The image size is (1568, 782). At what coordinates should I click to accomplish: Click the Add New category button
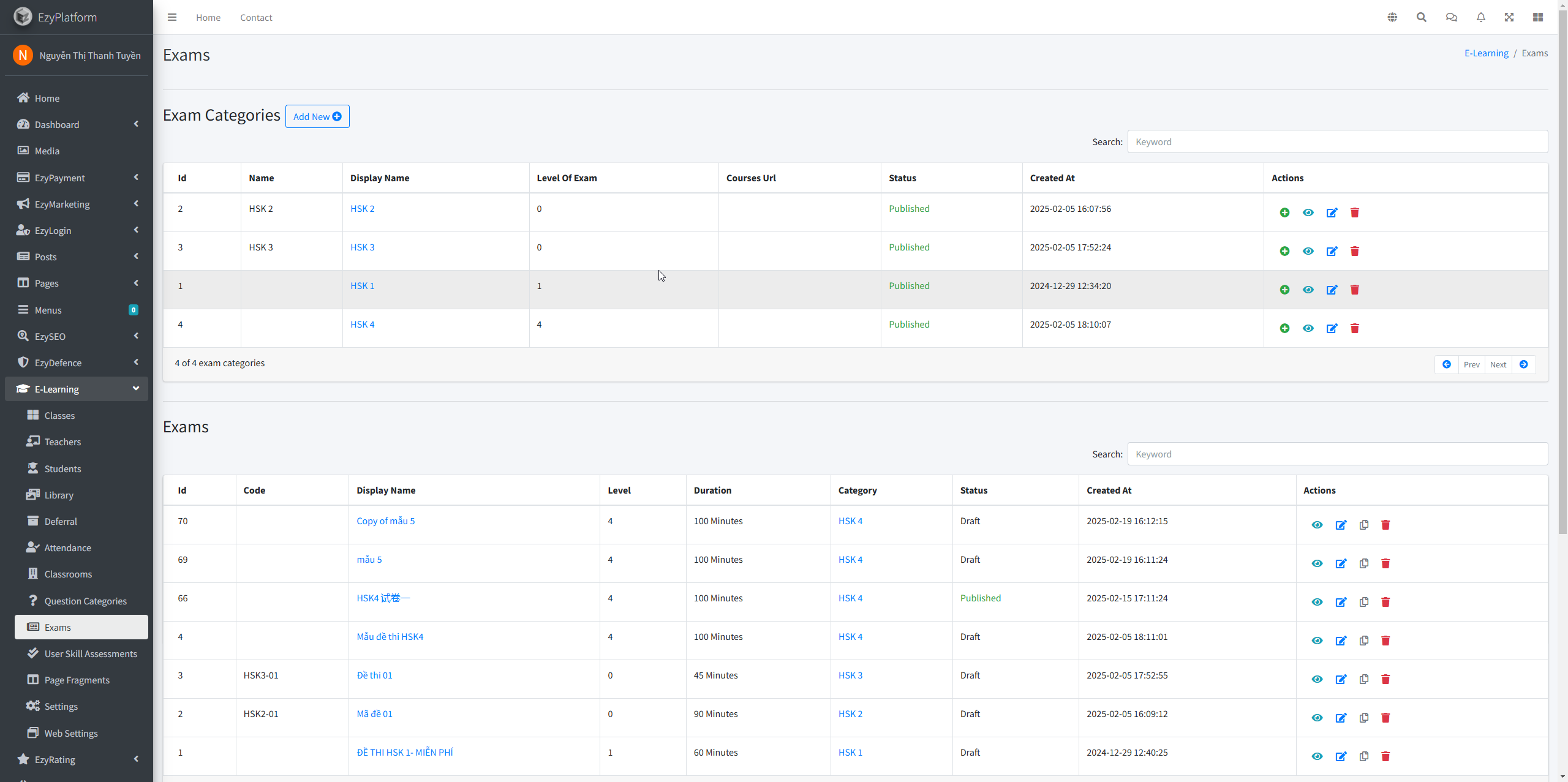tap(317, 116)
